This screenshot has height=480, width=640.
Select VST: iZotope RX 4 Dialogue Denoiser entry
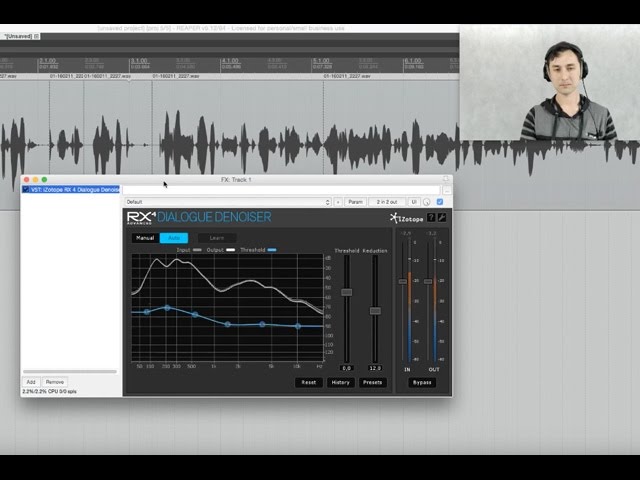pos(71,190)
